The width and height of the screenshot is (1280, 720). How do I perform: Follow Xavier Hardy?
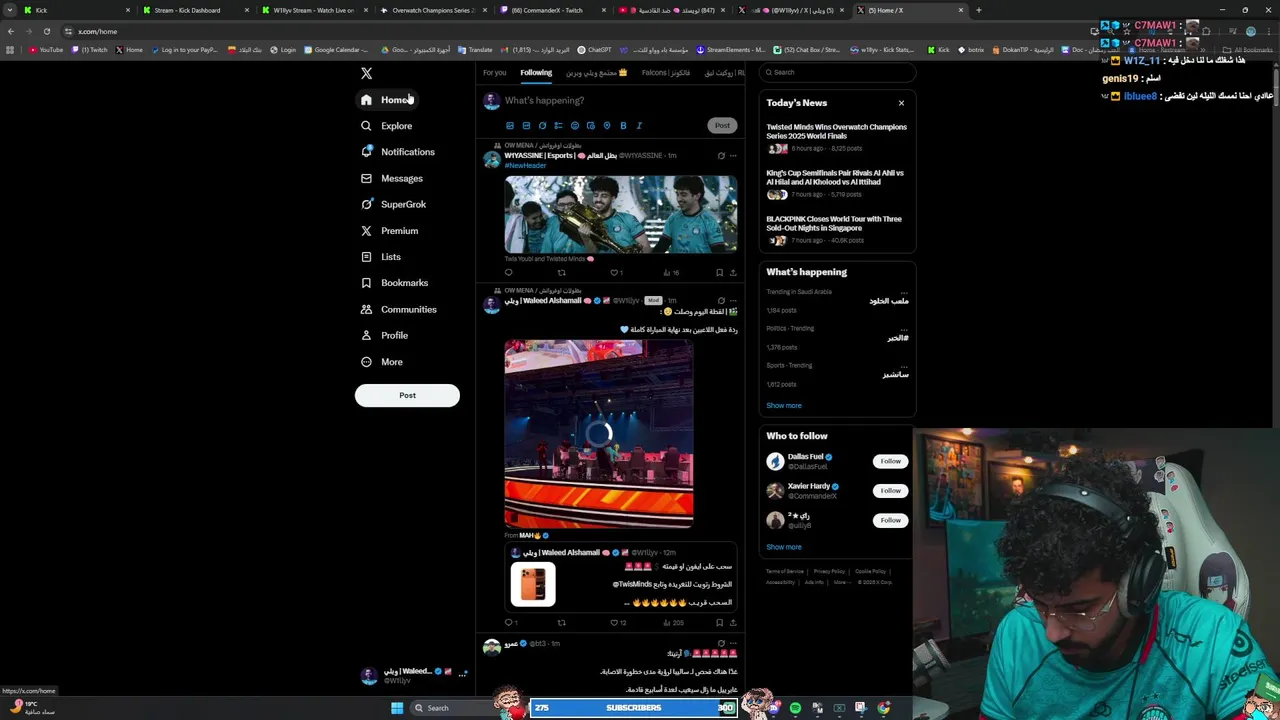pyautogui.click(x=890, y=491)
